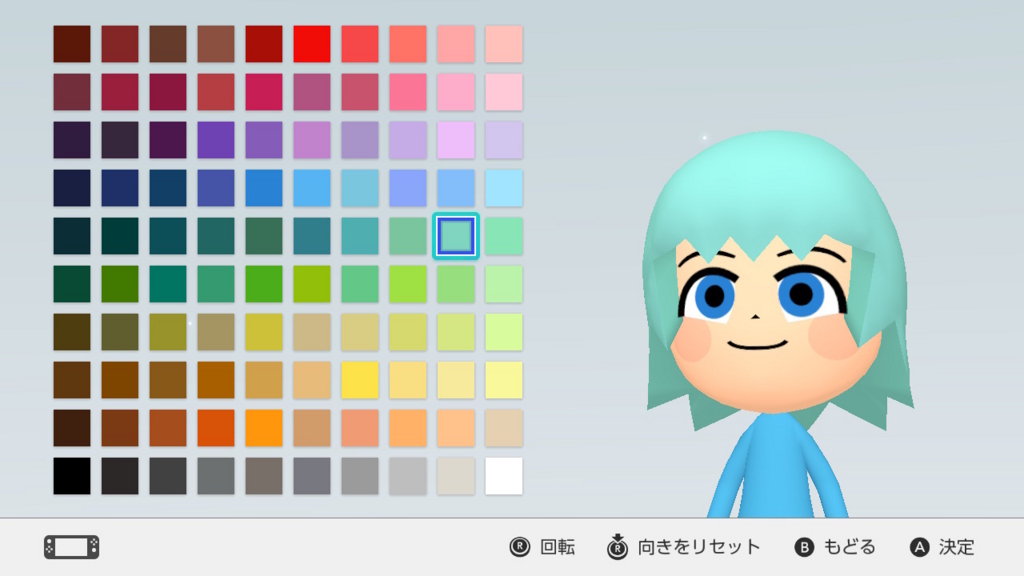Select the deep forest green swatch starting the green row
The height and width of the screenshot is (576, 1024).
click(x=72, y=284)
